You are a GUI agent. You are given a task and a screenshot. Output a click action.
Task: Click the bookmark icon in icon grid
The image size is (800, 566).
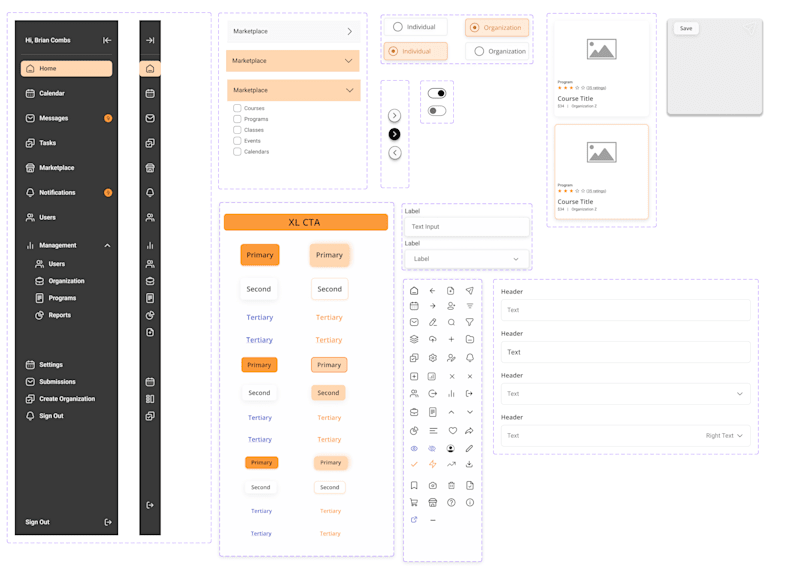[x=414, y=485]
